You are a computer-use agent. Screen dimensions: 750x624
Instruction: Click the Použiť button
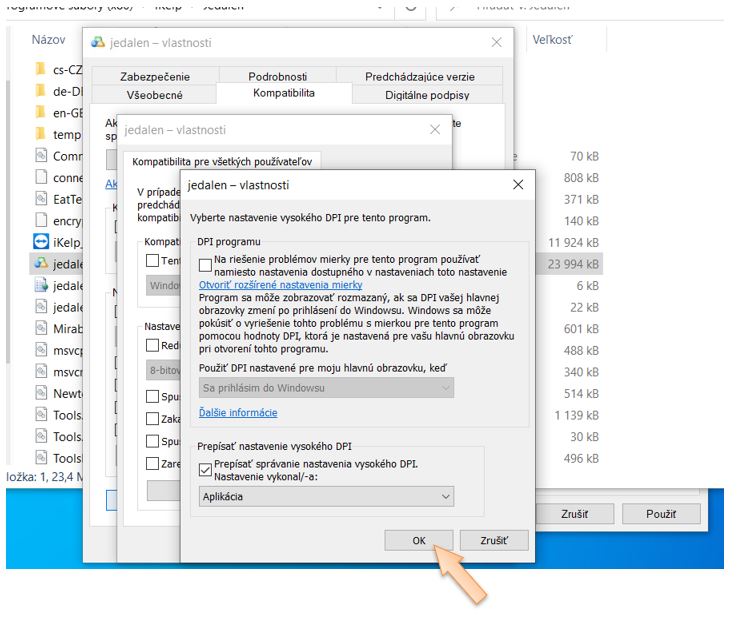click(661, 513)
